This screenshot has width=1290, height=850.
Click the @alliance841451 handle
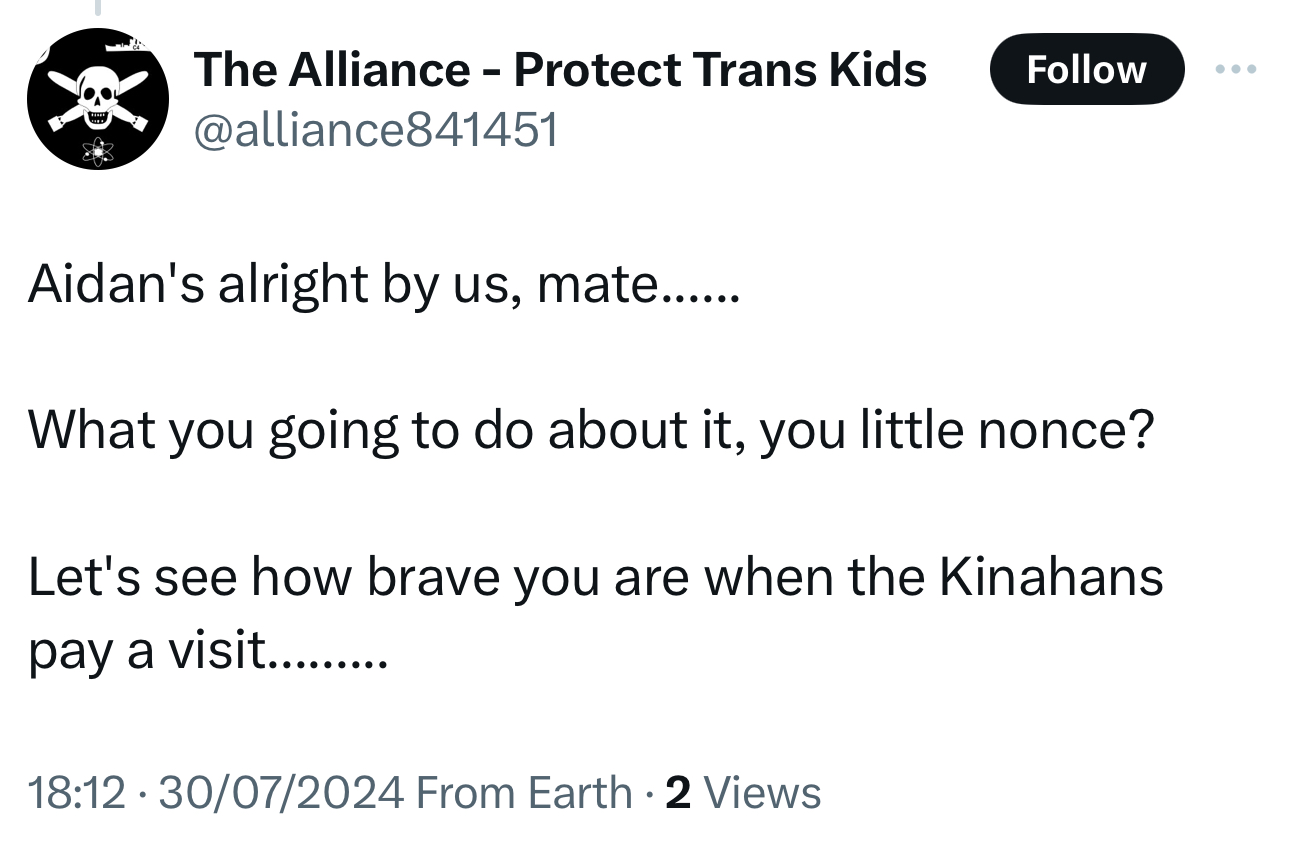[x=376, y=130]
